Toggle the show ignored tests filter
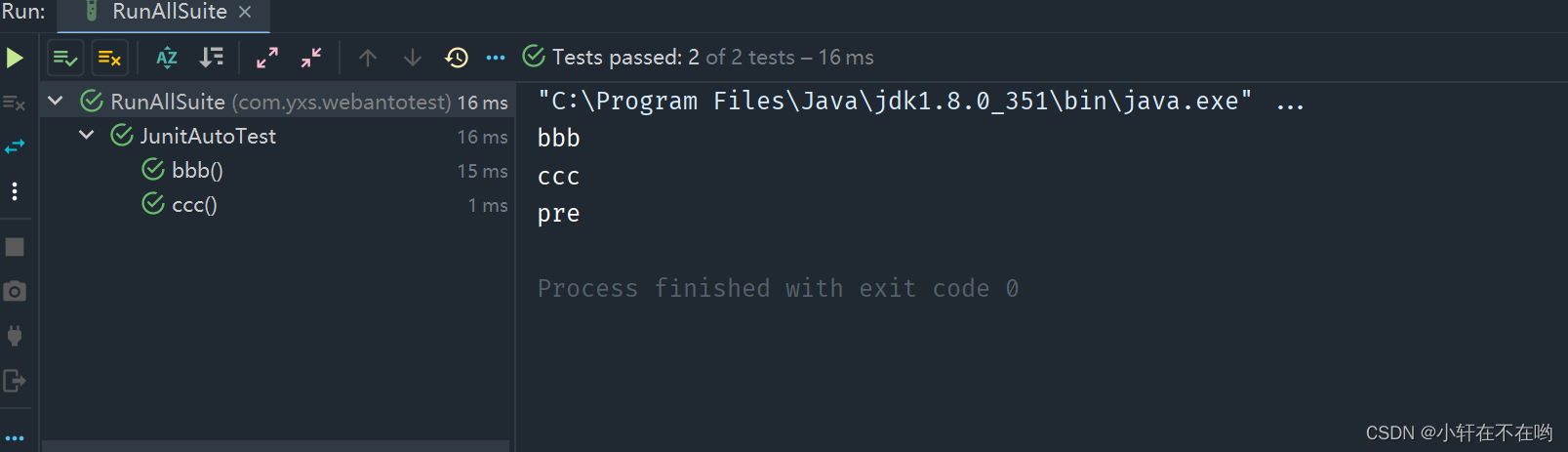 [x=109, y=59]
